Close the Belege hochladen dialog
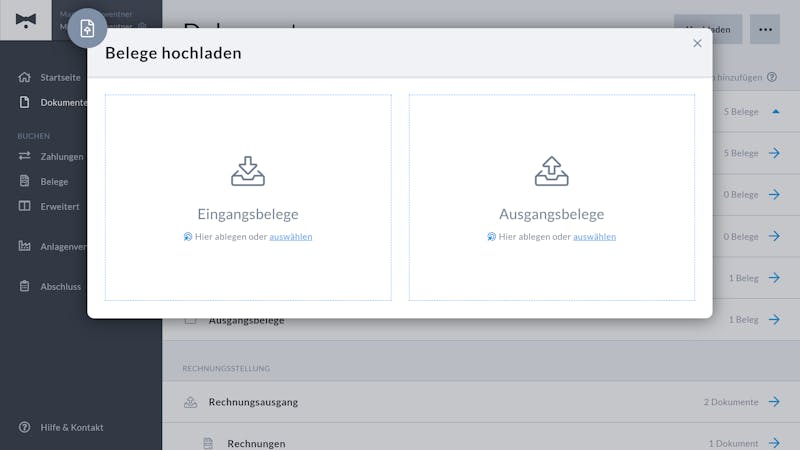The image size is (800, 450). [697, 43]
